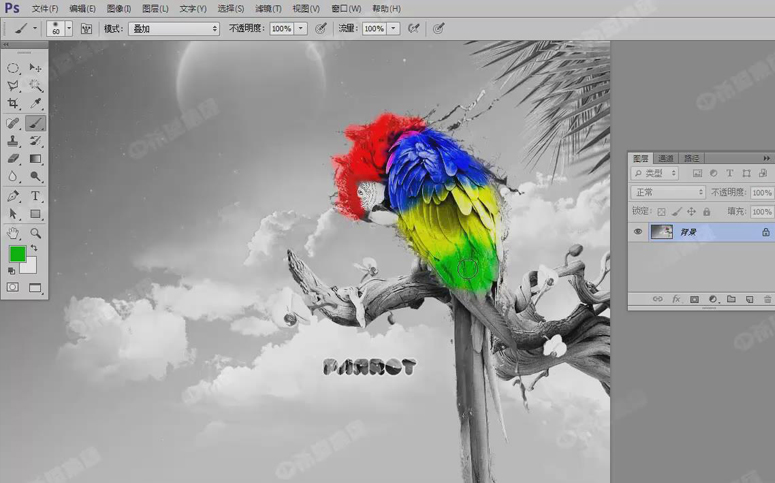This screenshot has height=483, width=775.
Task: Add a layer mask from panel bottom
Action: click(694, 299)
